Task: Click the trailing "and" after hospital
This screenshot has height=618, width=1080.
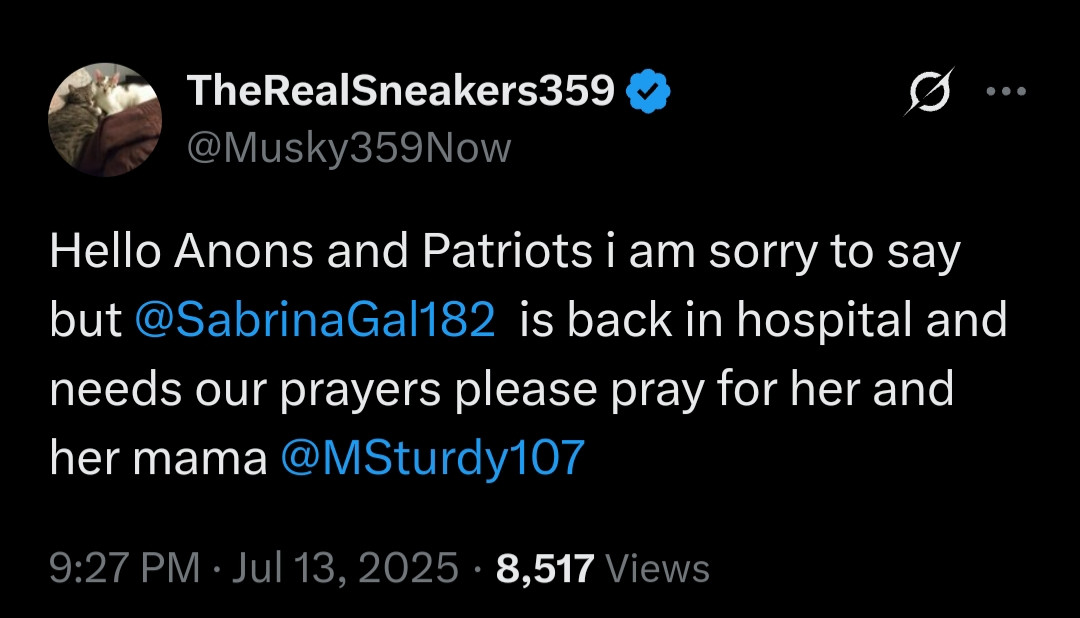Action: [967, 320]
